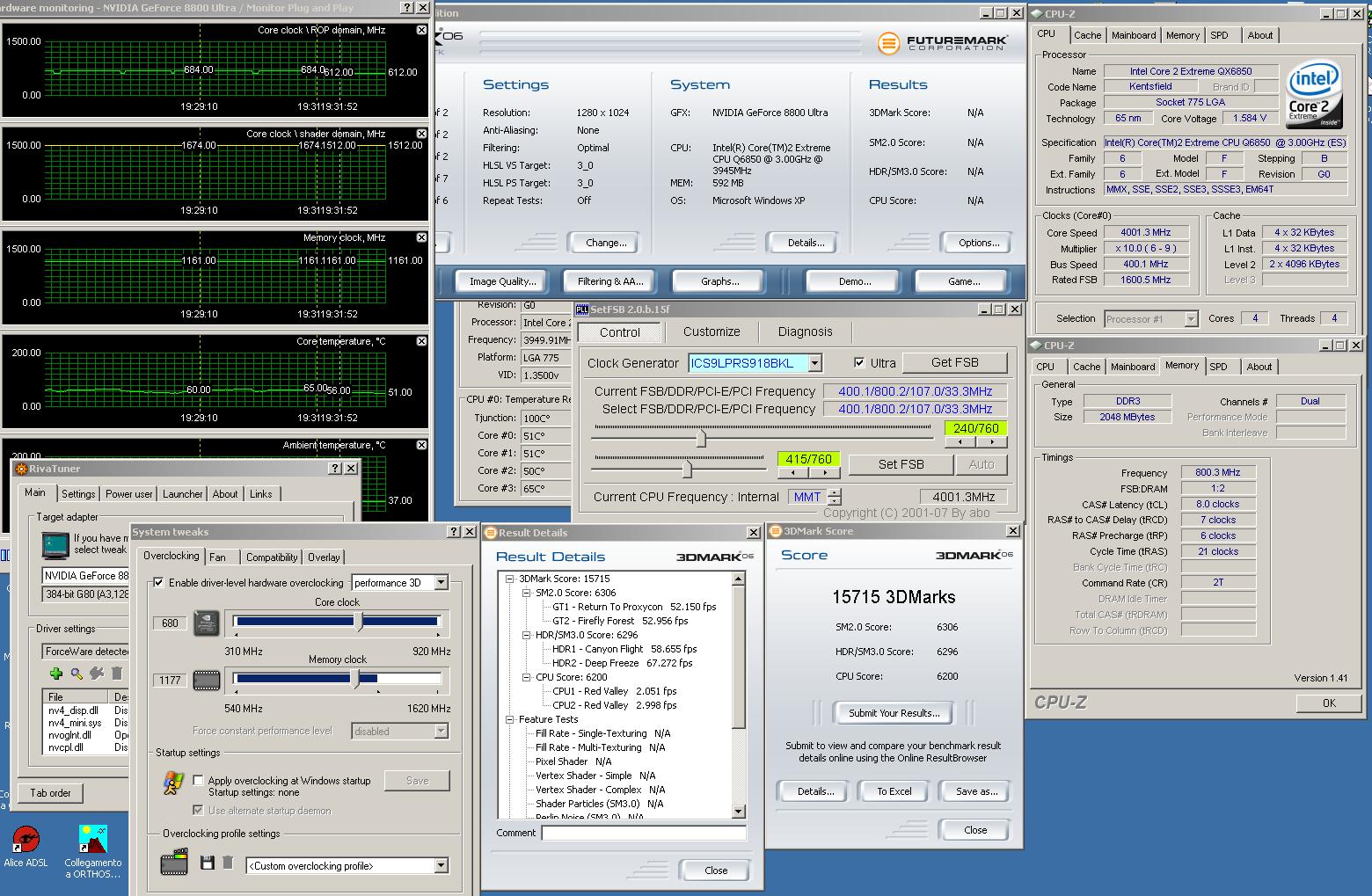Viewport: 1372px width, 896px height.
Task: Click the trash delete profile icon
Action: pyautogui.click(x=227, y=863)
